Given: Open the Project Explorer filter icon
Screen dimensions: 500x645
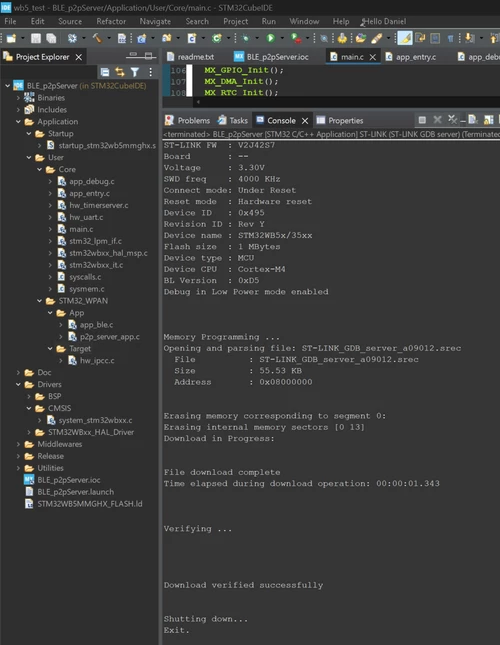Looking at the screenshot, I should click(x=134, y=72).
